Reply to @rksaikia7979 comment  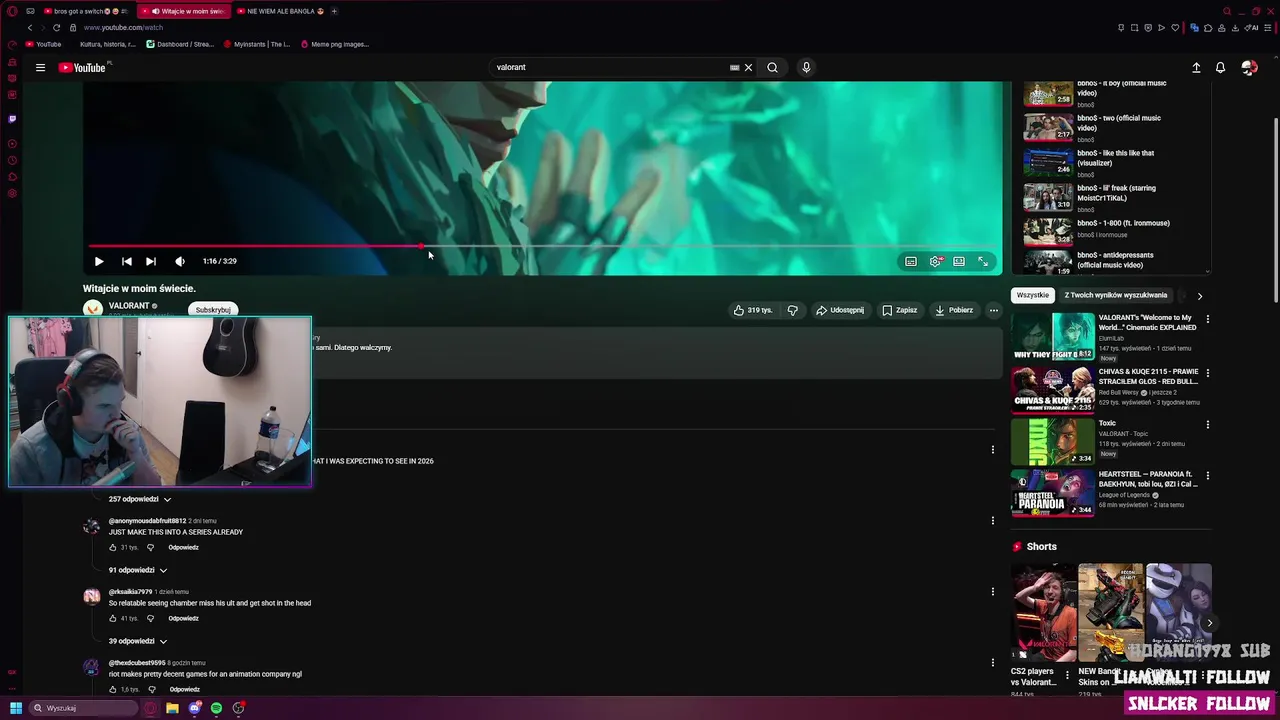pyautogui.click(x=183, y=619)
